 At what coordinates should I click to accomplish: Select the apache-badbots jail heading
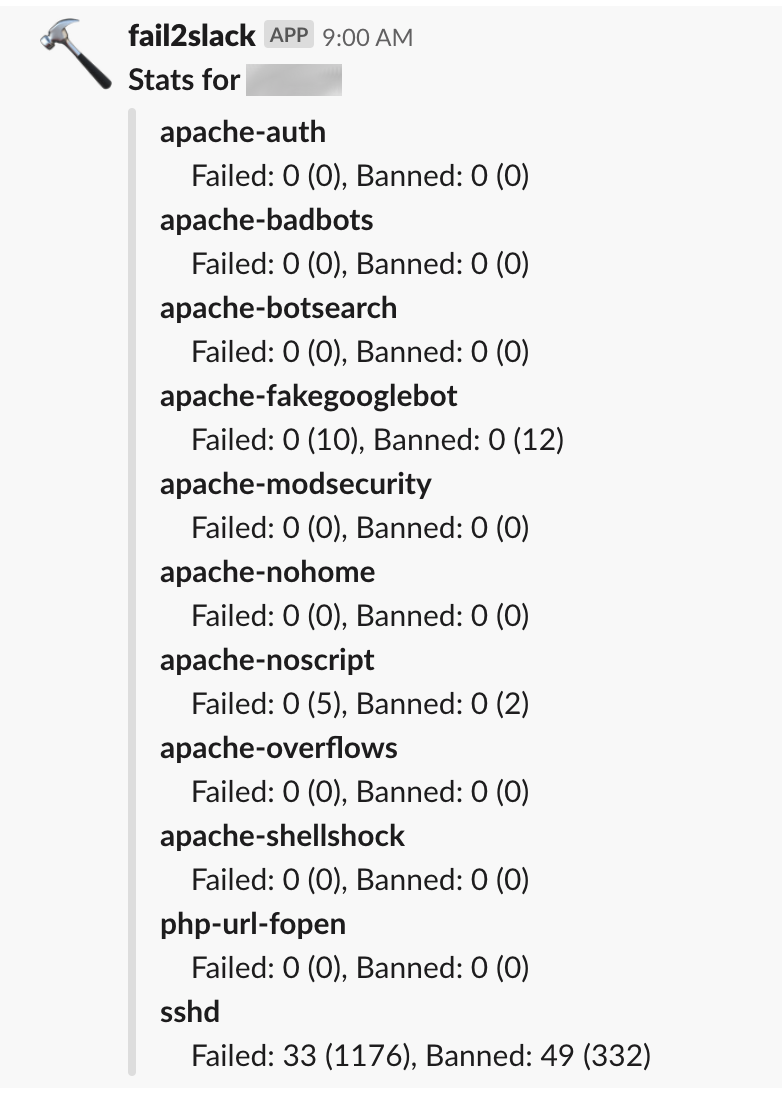[x=267, y=220]
